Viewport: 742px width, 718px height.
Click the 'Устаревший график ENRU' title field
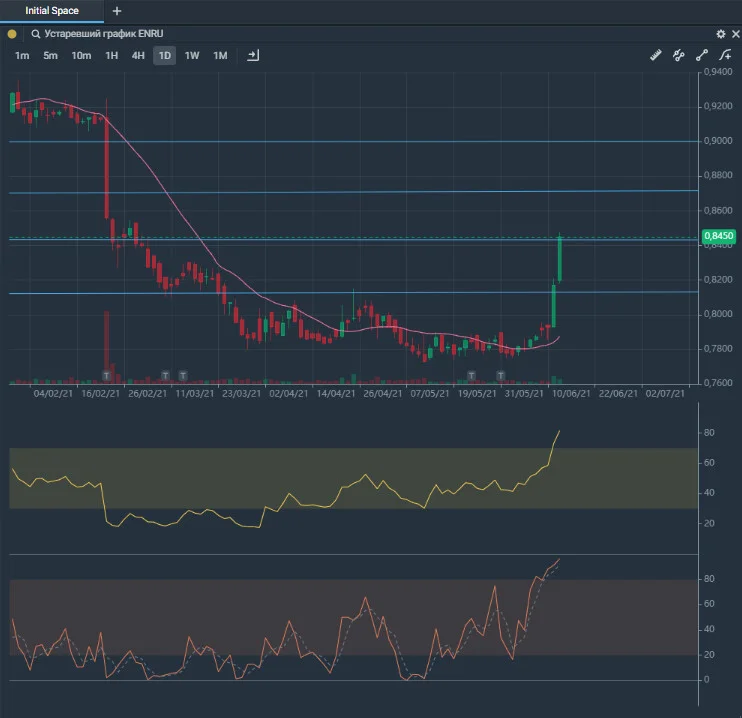click(x=104, y=34)
